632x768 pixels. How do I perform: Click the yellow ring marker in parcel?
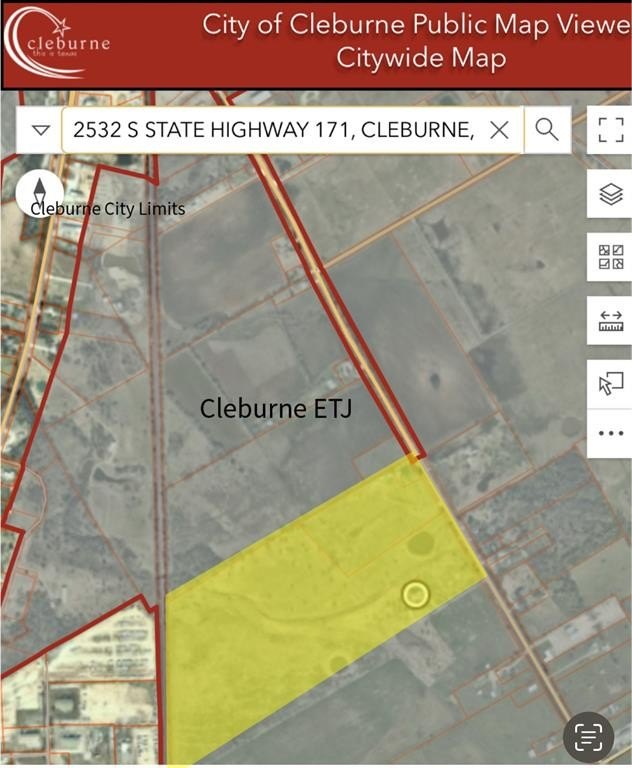[415, 595]
